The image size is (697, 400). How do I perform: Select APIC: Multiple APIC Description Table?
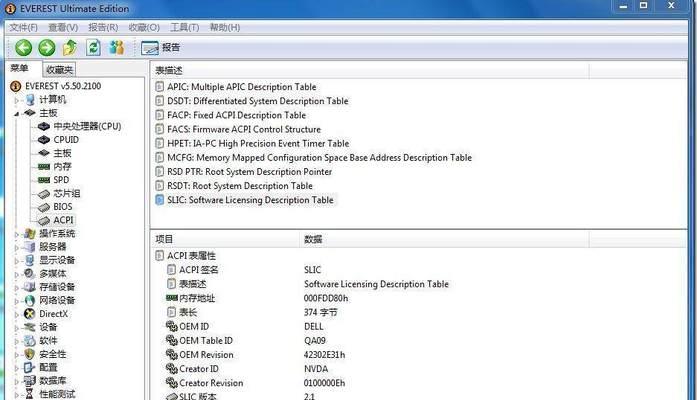(x=241, y=87)
